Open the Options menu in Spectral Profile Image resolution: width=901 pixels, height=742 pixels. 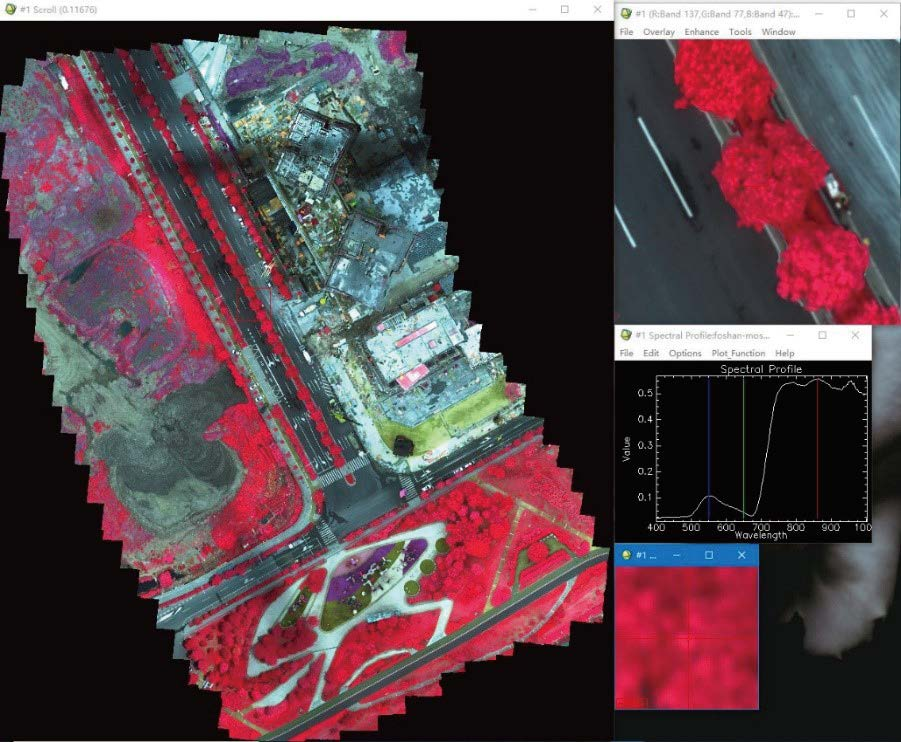[685, 353]
